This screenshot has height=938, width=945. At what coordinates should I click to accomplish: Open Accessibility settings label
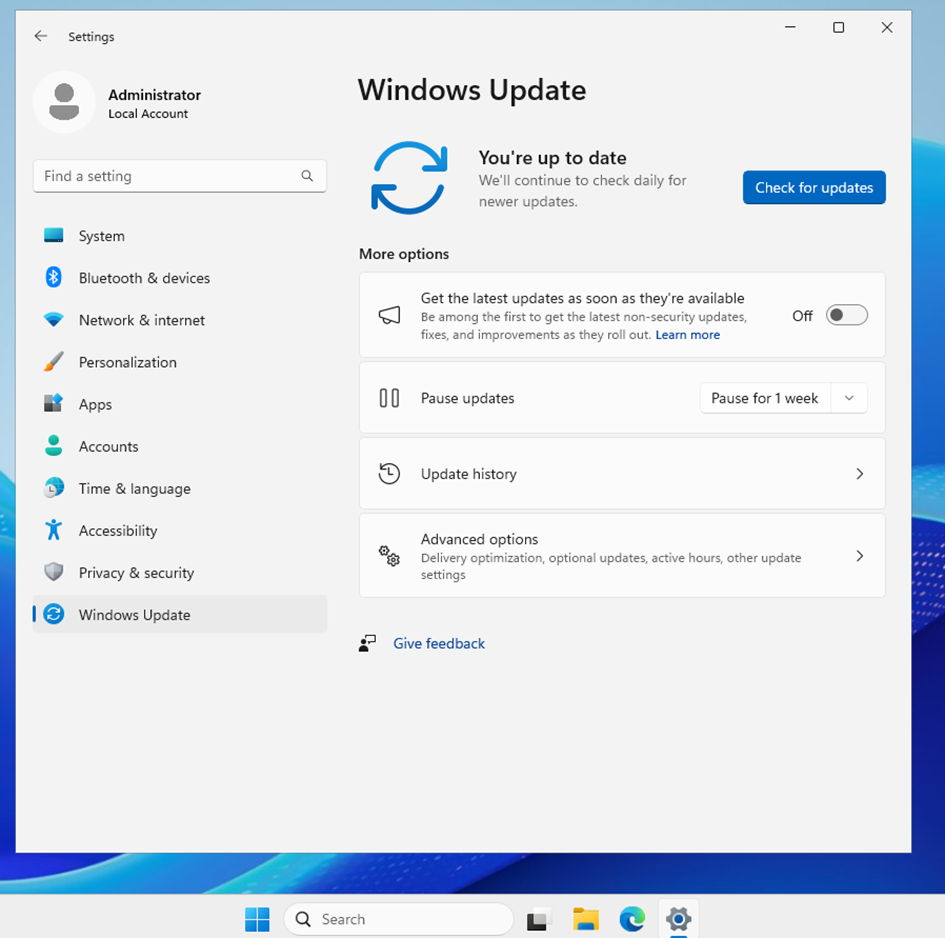[x=118, y=530]
